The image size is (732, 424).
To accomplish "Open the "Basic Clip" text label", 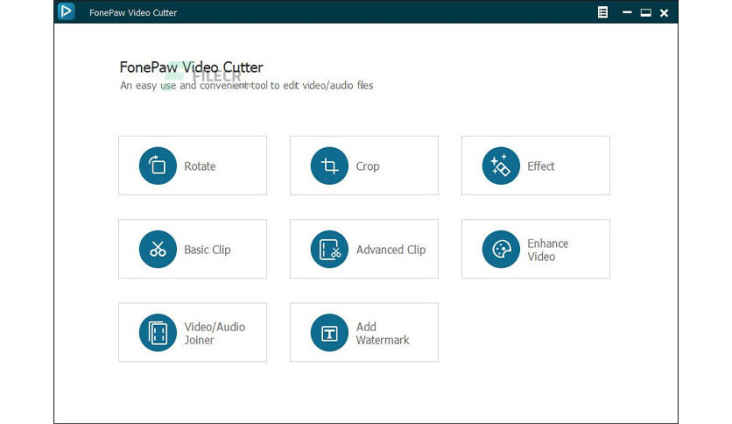I will pos(207,249).
